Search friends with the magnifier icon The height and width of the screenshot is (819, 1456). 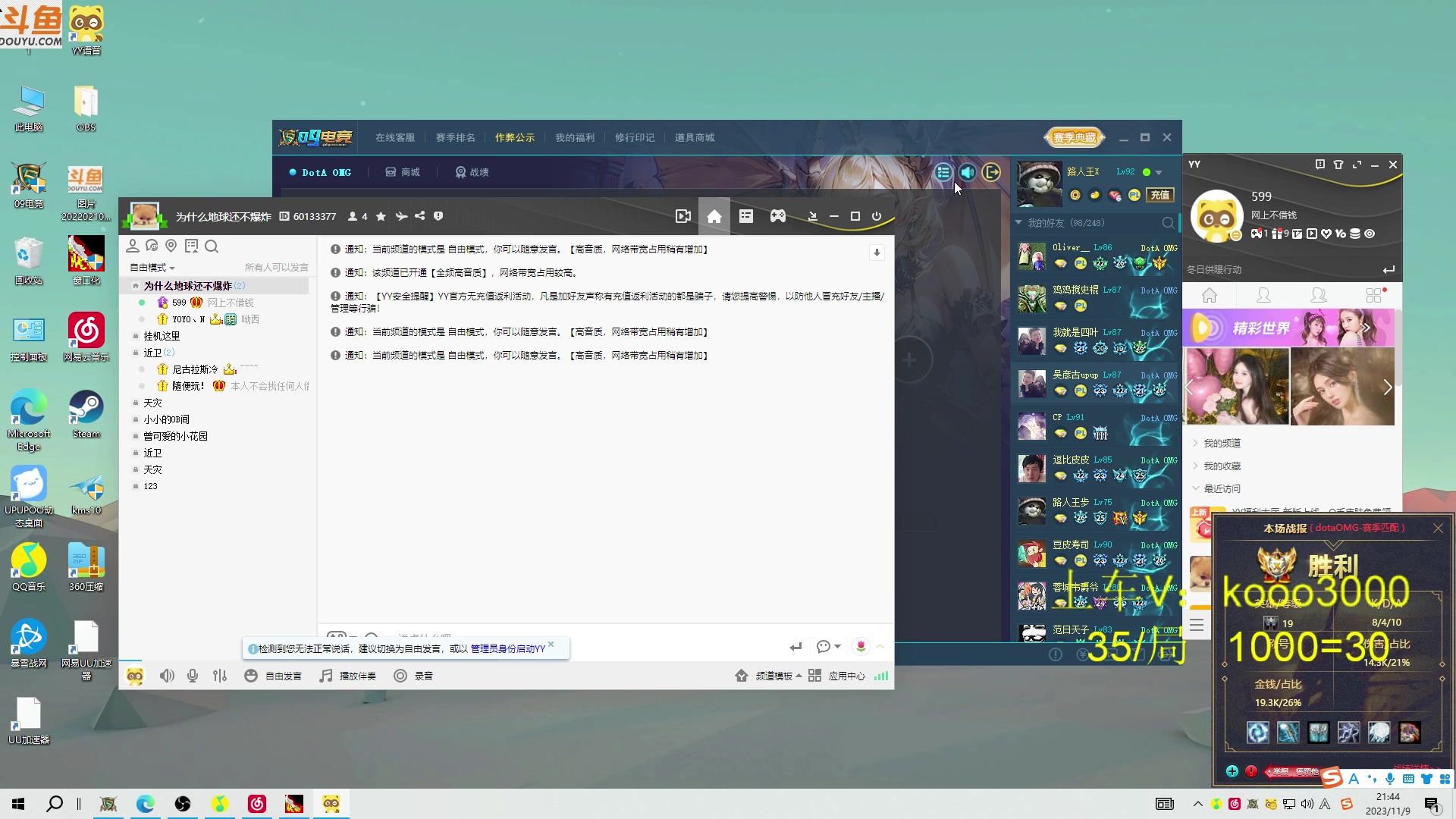(x=1168, y=223)
